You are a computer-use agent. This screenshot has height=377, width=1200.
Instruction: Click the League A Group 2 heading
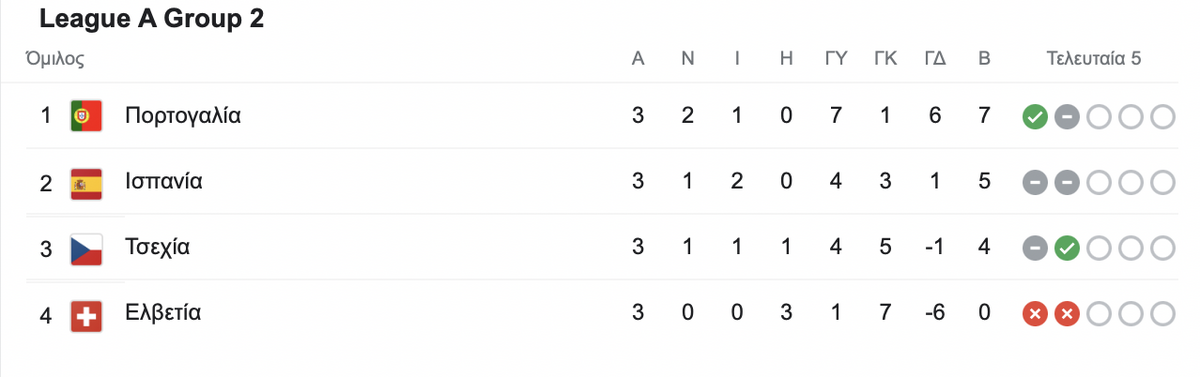pyautogui.click(x=152, y=20)
